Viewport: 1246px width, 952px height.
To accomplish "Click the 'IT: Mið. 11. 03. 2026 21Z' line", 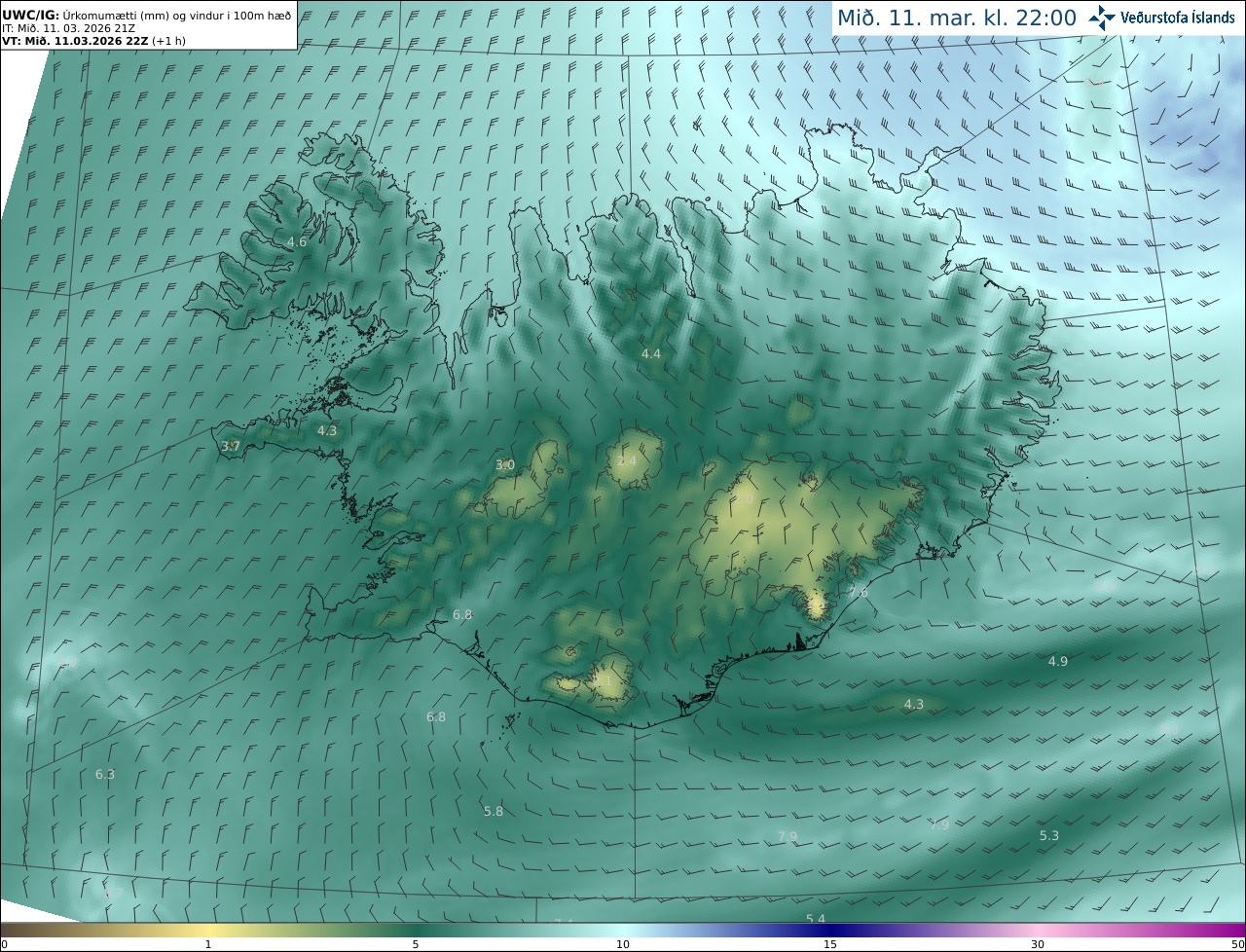I will pos(68,28).
